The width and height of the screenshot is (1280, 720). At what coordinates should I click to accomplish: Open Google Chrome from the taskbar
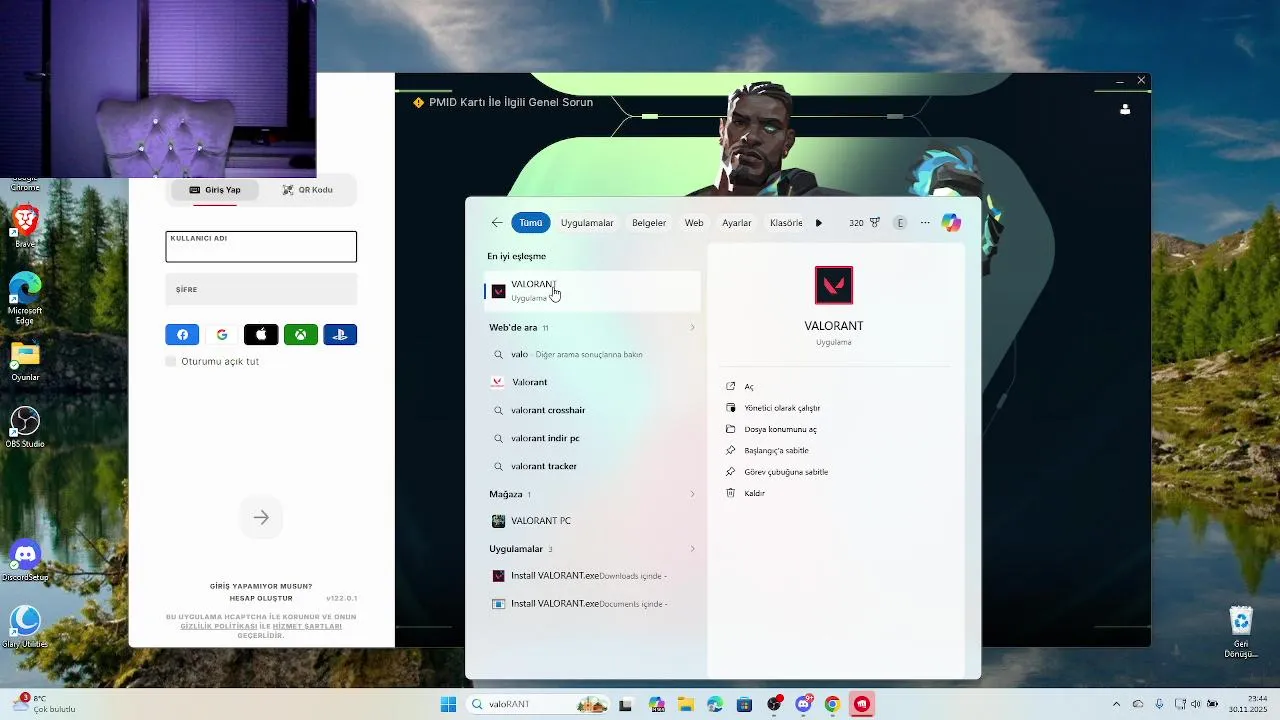[832, 704]
